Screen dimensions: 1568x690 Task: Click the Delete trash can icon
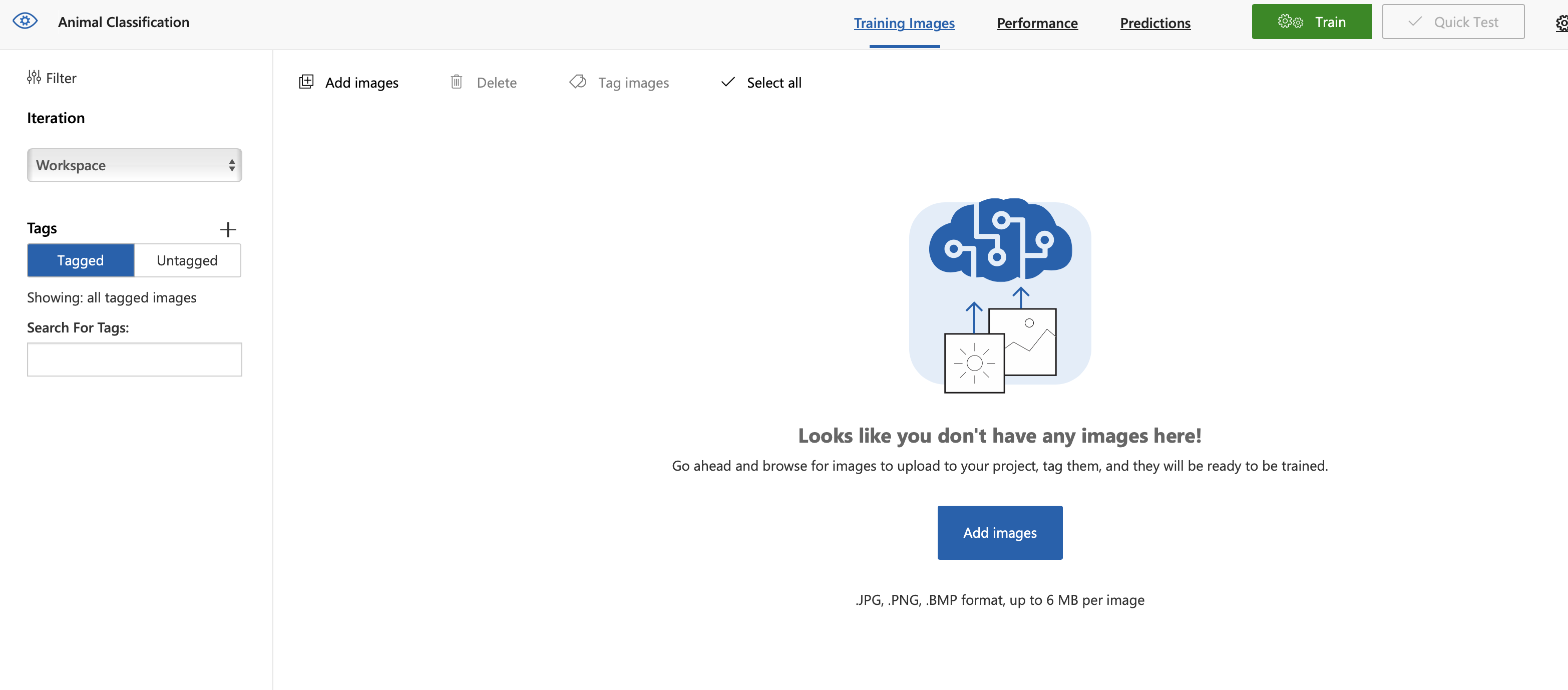(x=456, y=82)
